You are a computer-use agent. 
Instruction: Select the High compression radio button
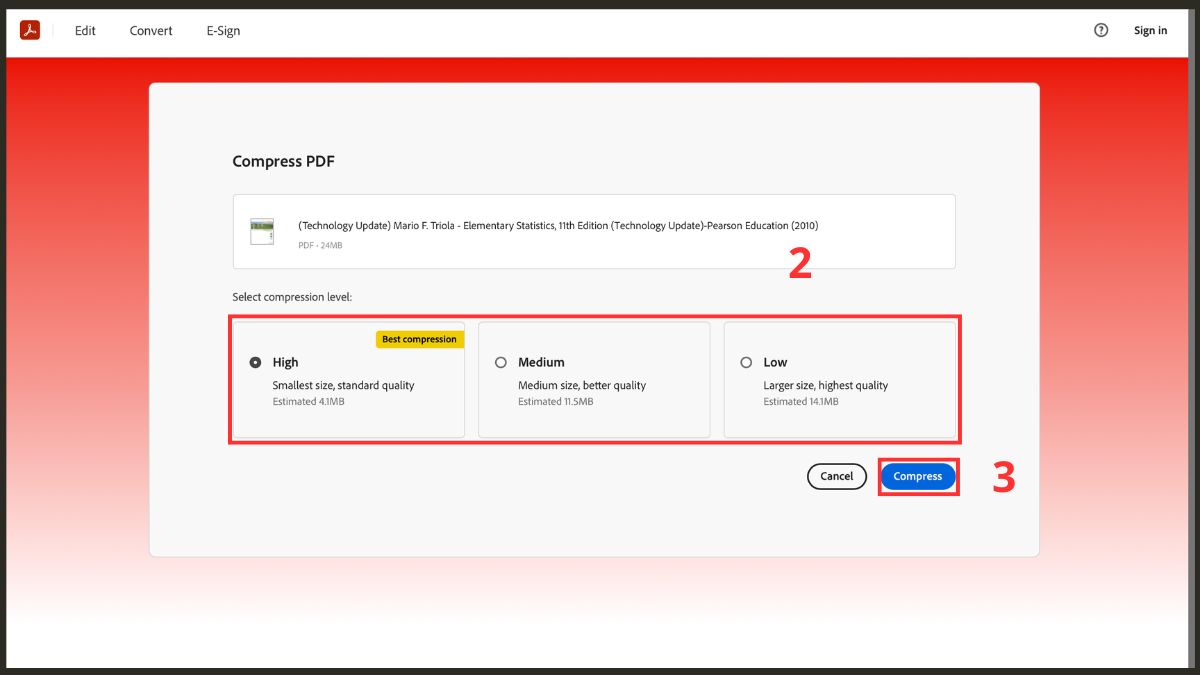(x=255, y=362)
